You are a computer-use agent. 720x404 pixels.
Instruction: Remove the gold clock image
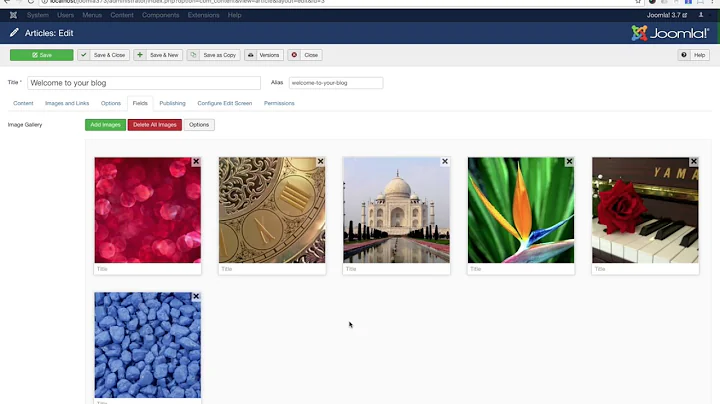(x=321, y=162)
